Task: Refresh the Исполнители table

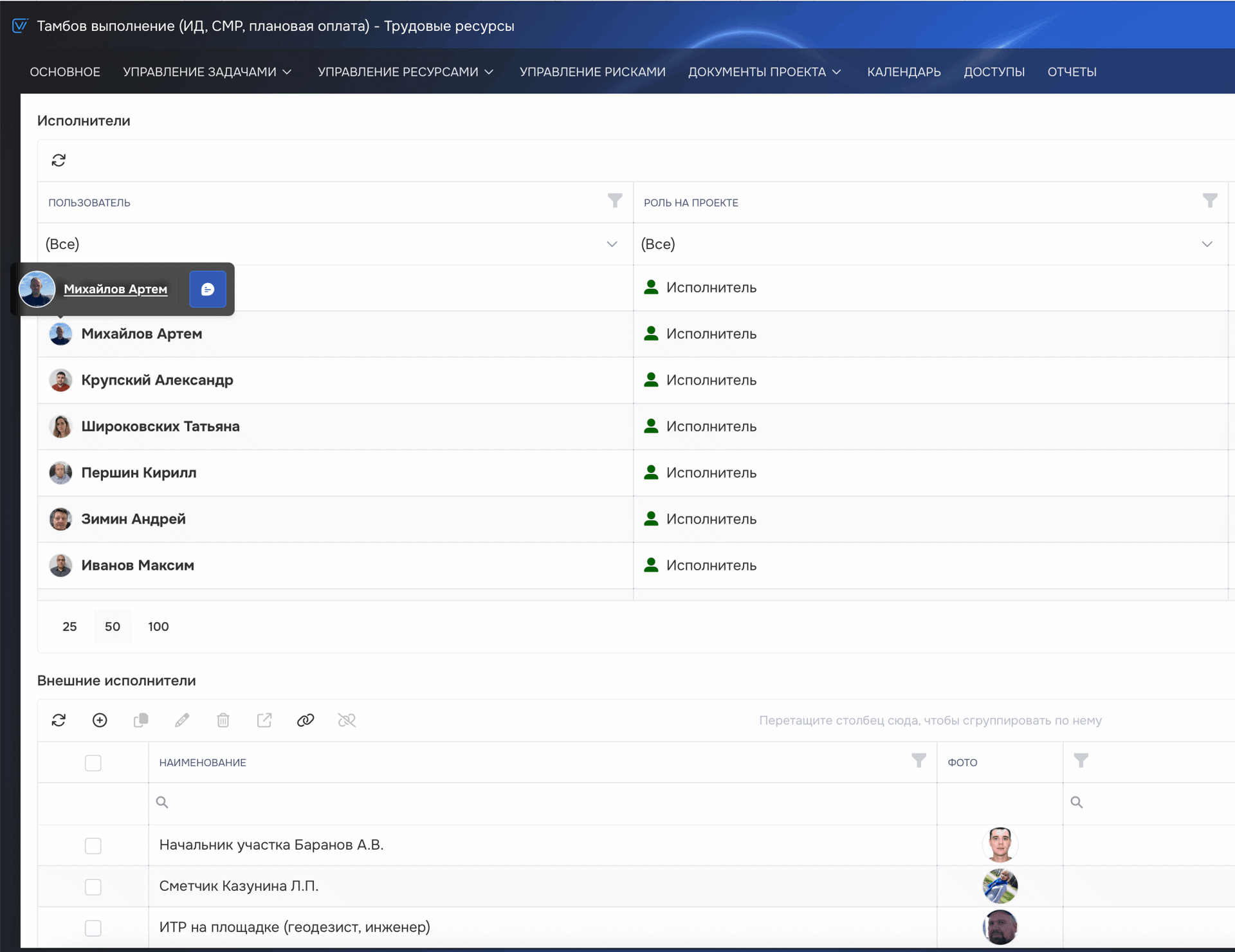Action: (x=59, y=160)
